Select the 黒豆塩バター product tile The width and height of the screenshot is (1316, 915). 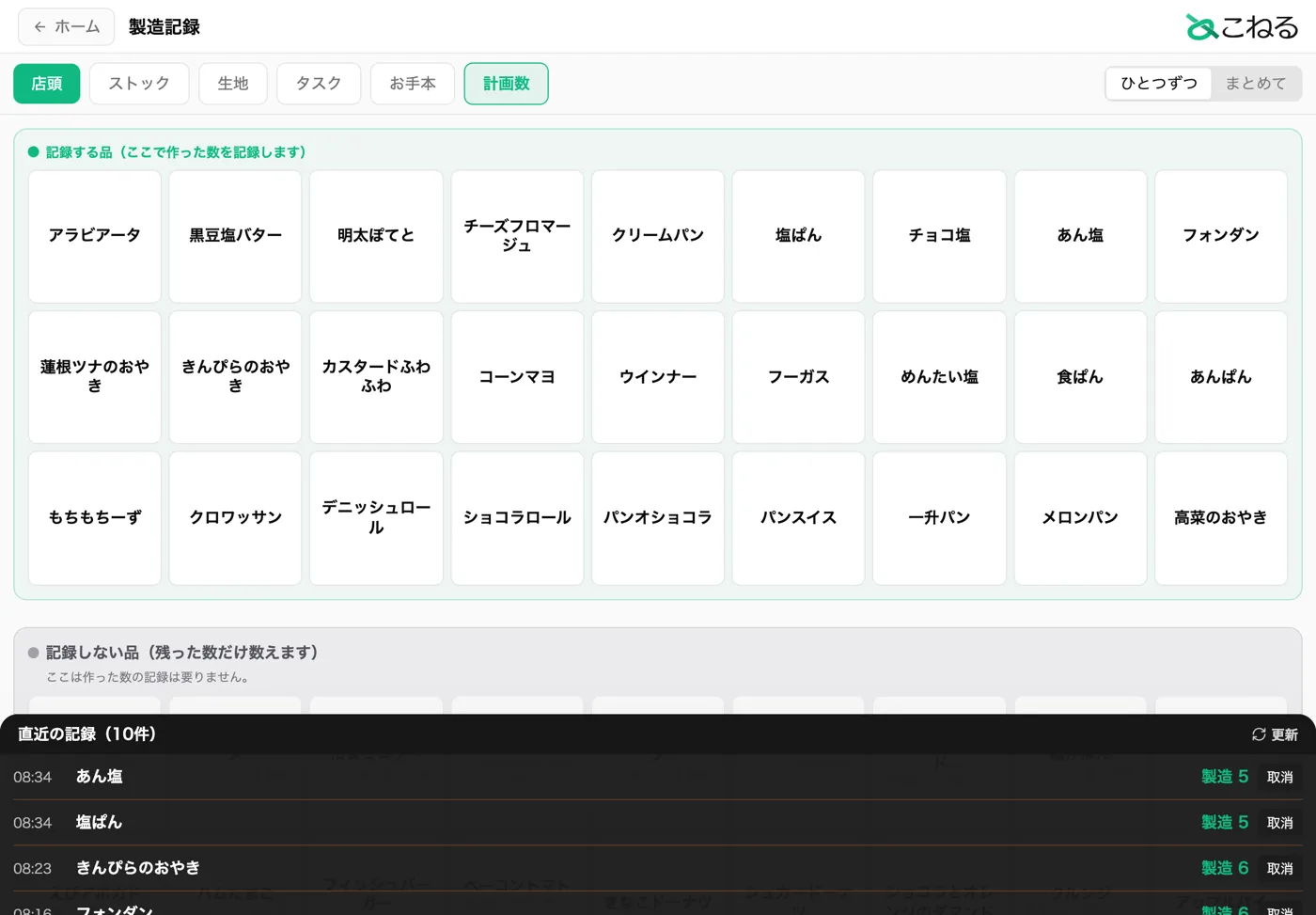[236, 236]
